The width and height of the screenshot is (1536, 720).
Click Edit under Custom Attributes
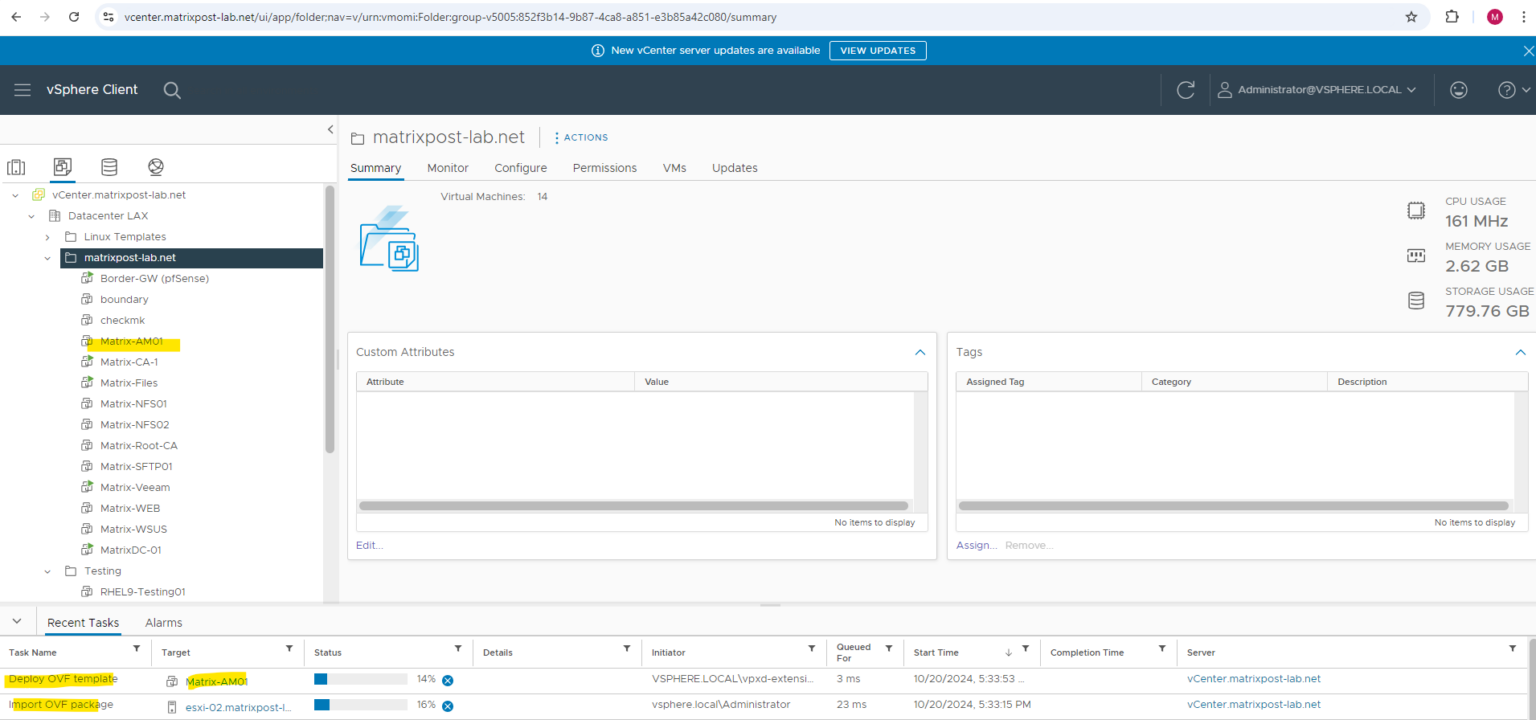click(x=368, y=545)
